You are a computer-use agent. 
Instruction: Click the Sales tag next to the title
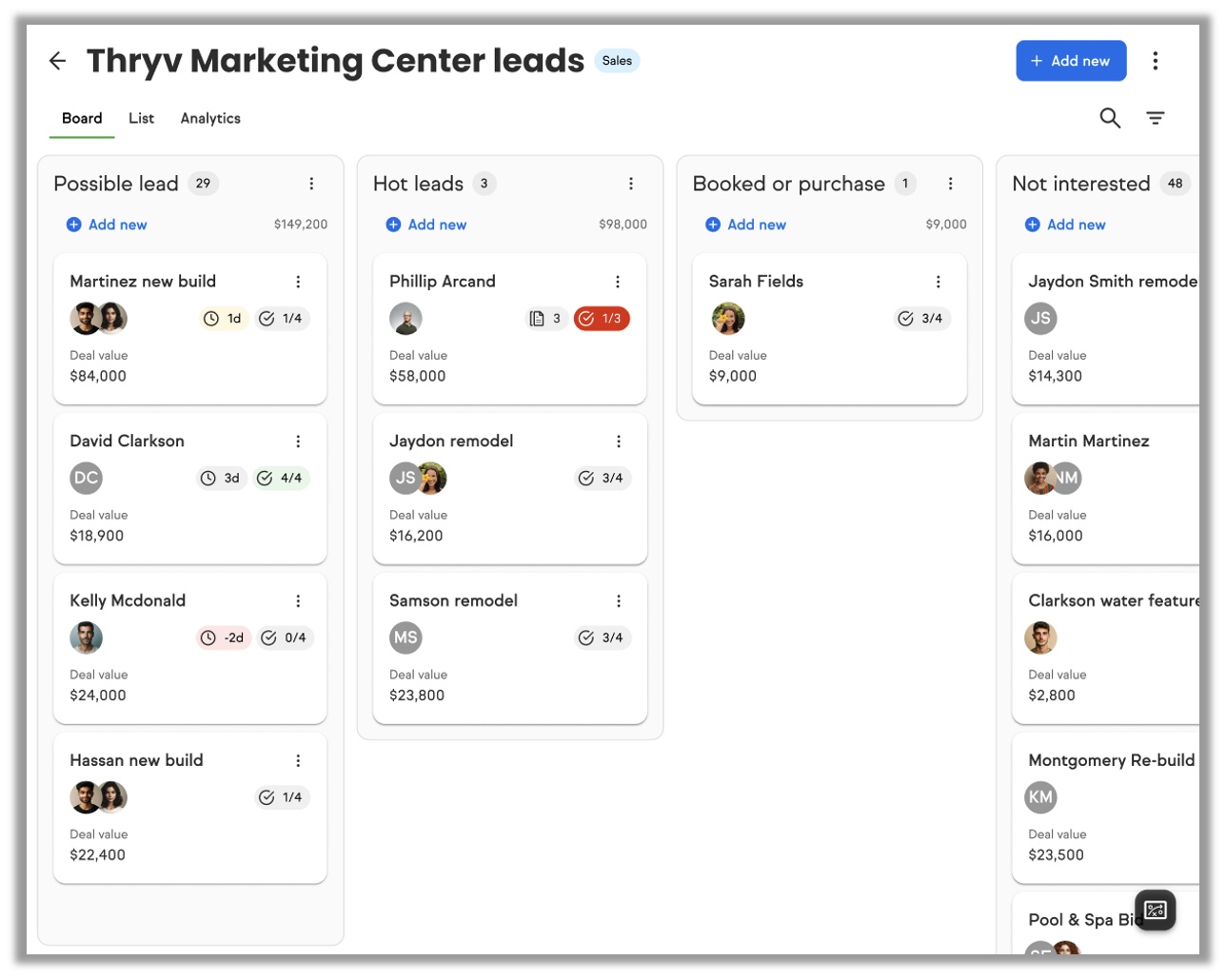(x=617, y=61)
